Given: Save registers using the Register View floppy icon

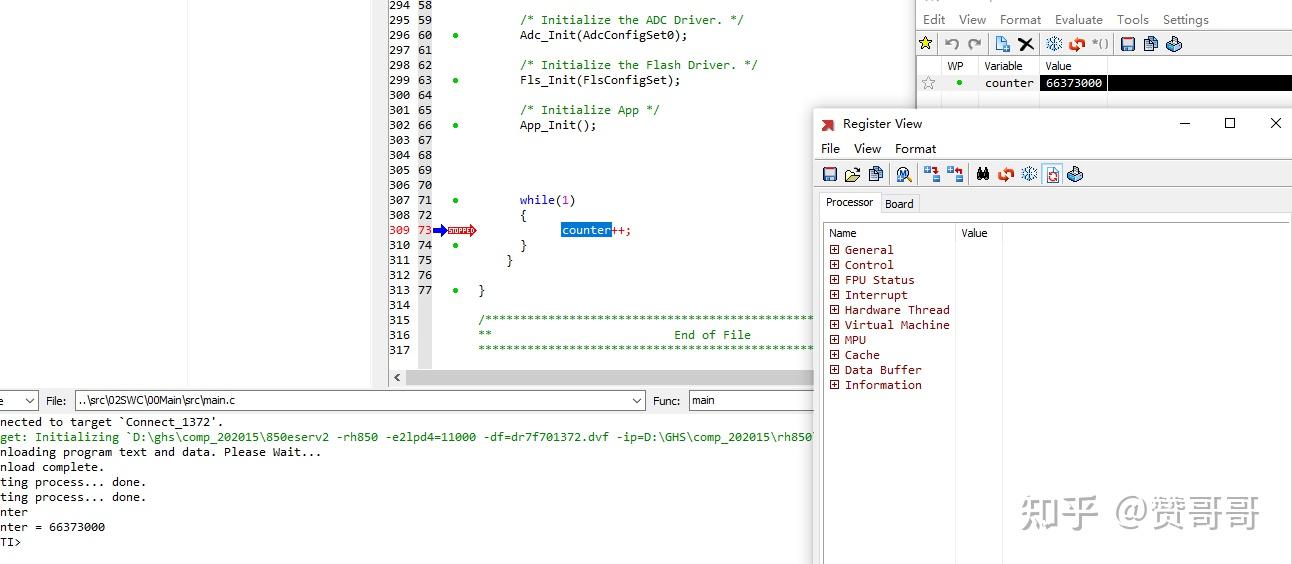Looking at the screenshot, I should coord(830,174).
